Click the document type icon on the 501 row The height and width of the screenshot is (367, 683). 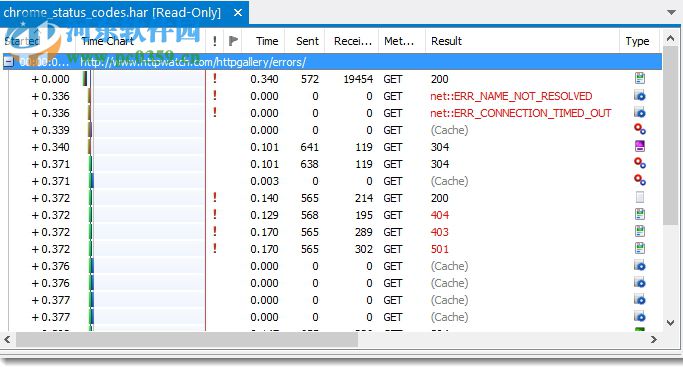coord(639,248)
